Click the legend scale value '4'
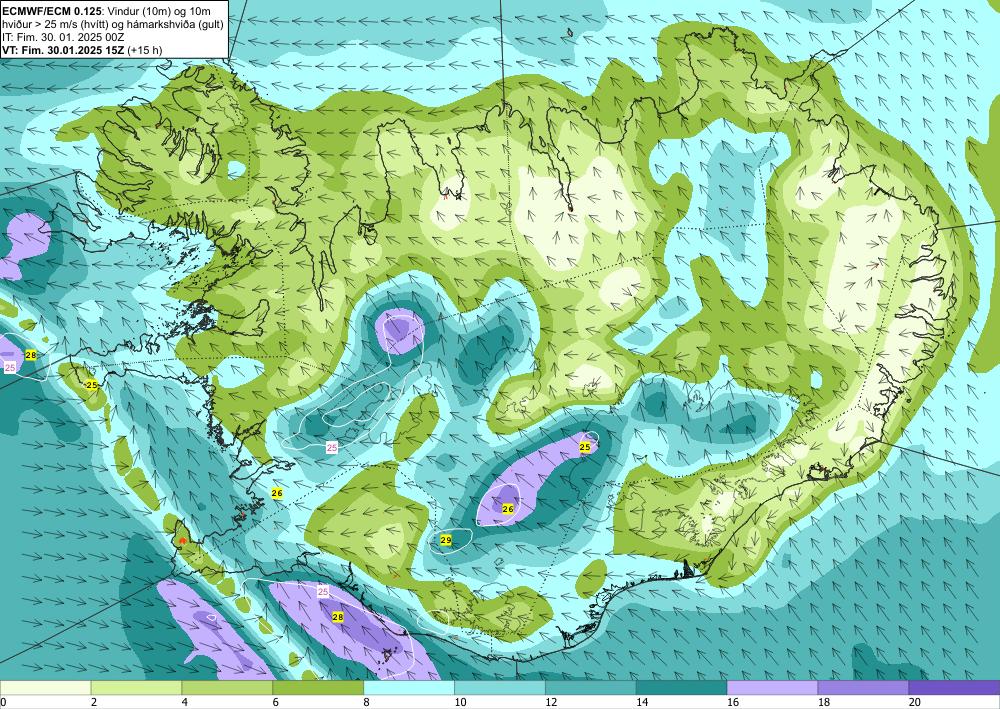 (x=185, y=702)
